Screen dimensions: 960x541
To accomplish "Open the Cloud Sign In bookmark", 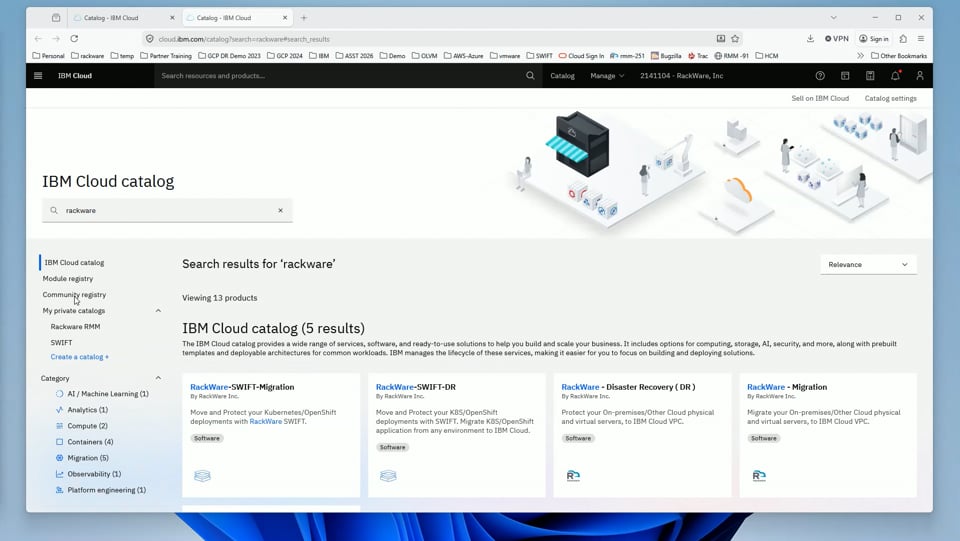I will (x=581, y=56).
